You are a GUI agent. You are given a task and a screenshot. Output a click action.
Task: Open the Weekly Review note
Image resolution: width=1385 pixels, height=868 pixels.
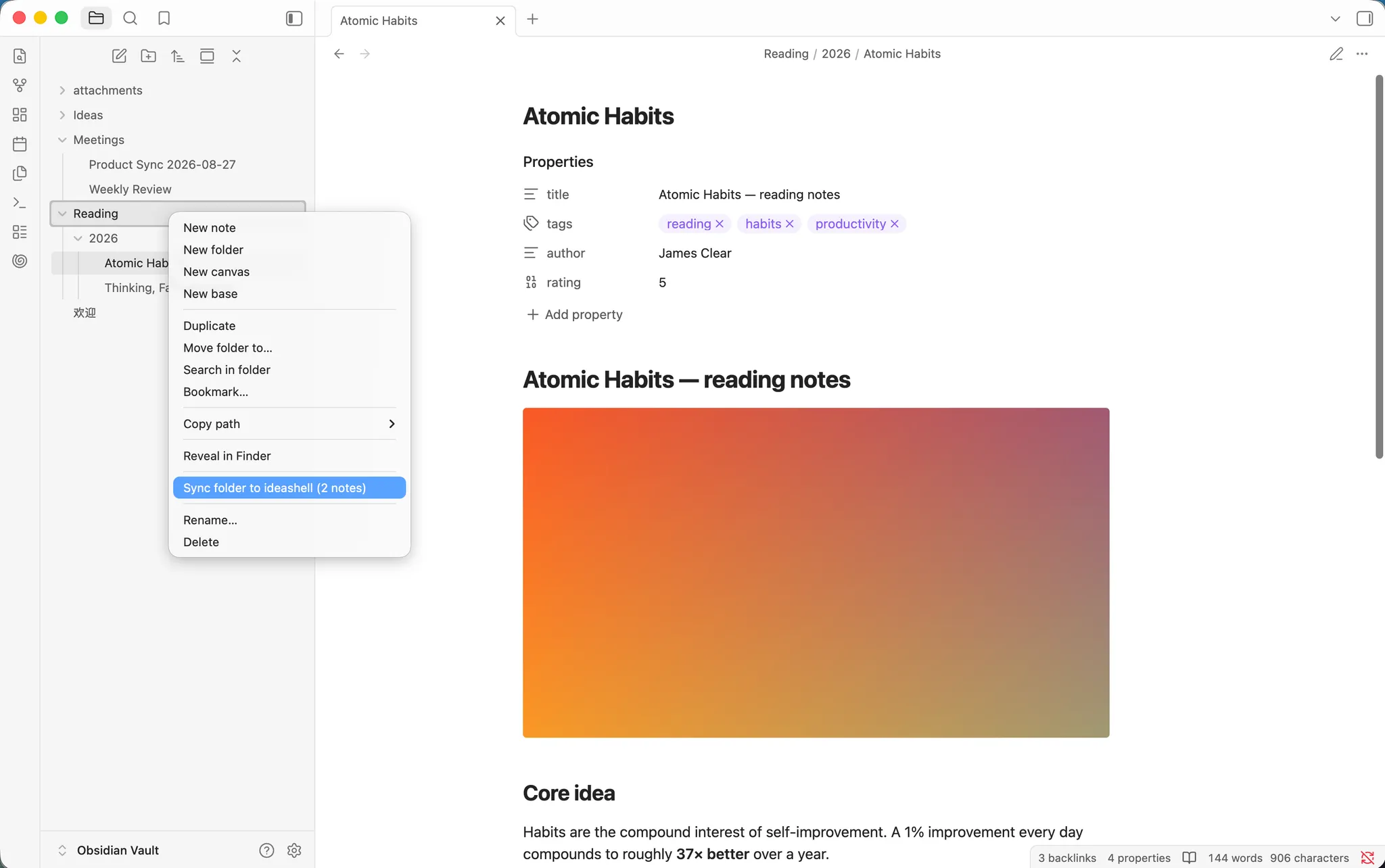(131, 189)
